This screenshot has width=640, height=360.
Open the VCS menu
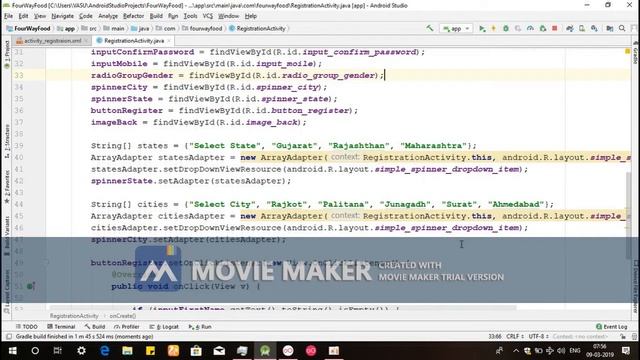click(x=208, y=16)
